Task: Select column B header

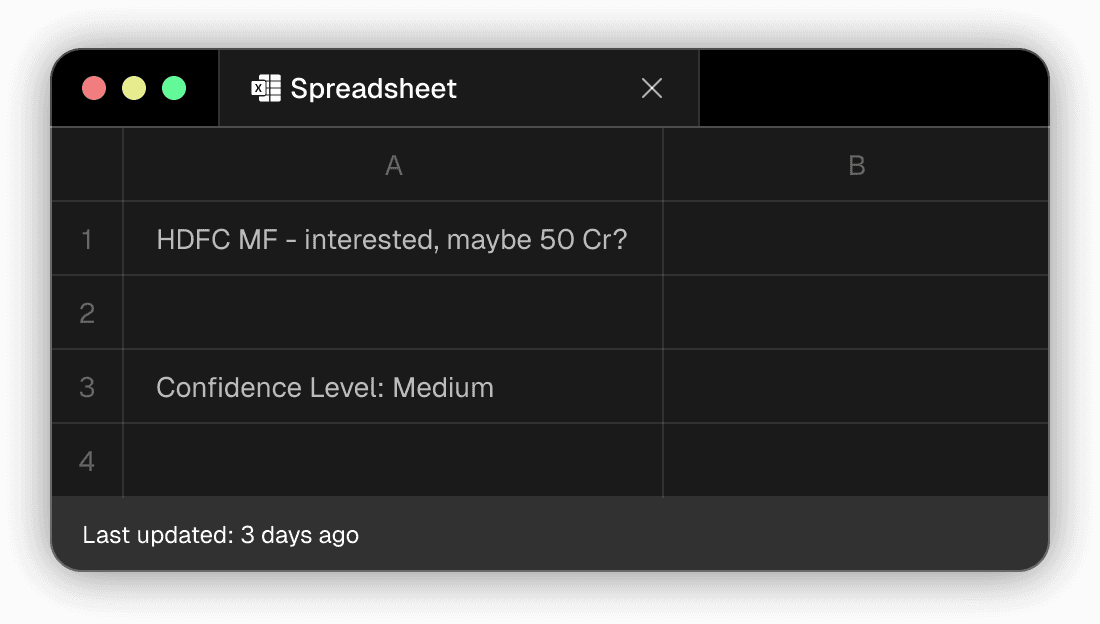Action: (x=856, y=165)
